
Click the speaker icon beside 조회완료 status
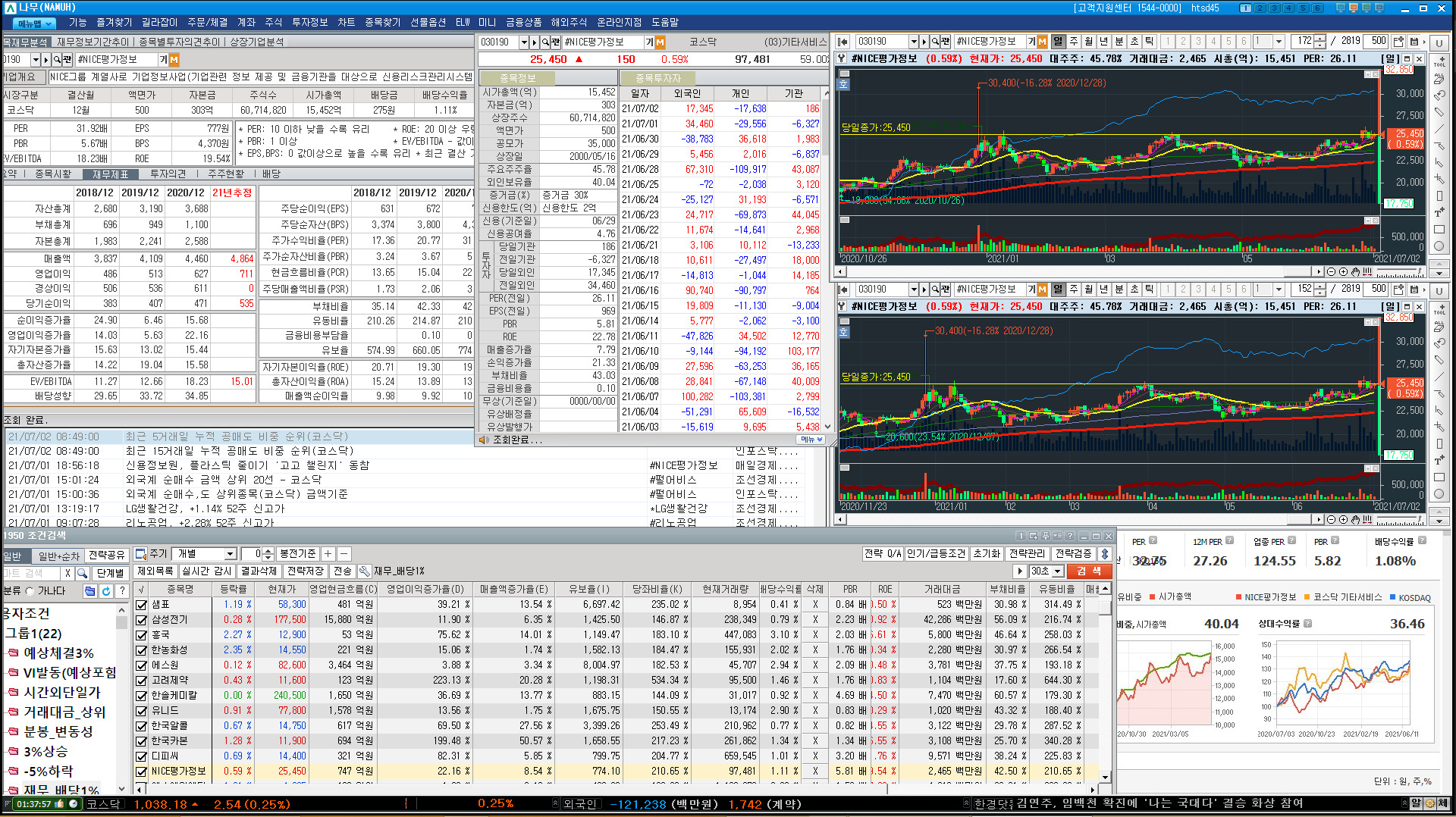483,440
